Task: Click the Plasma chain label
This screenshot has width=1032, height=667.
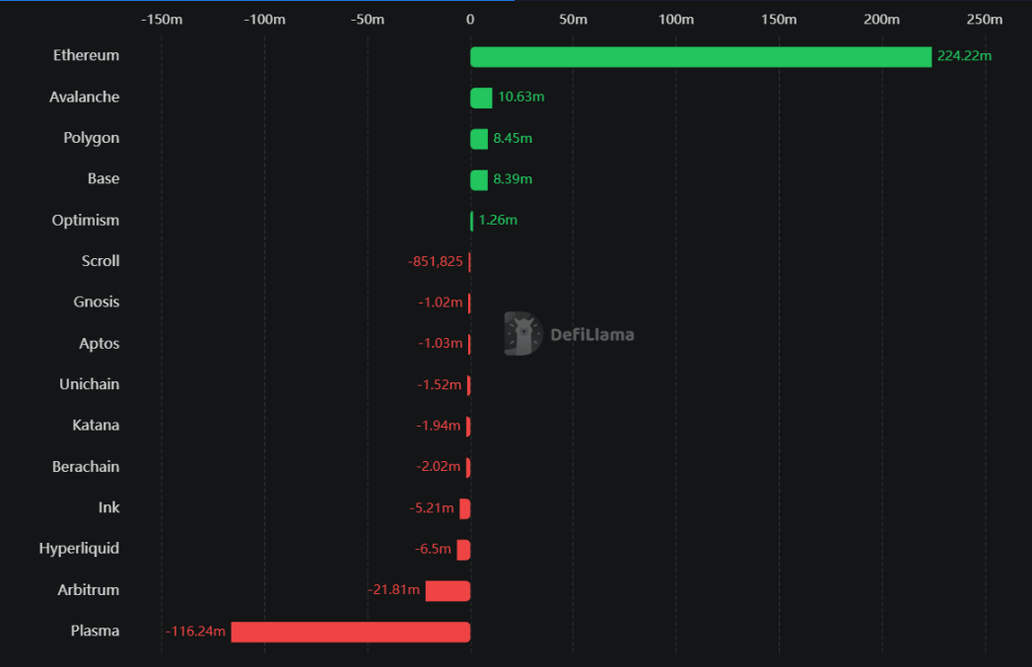Action: pos(95,631)
